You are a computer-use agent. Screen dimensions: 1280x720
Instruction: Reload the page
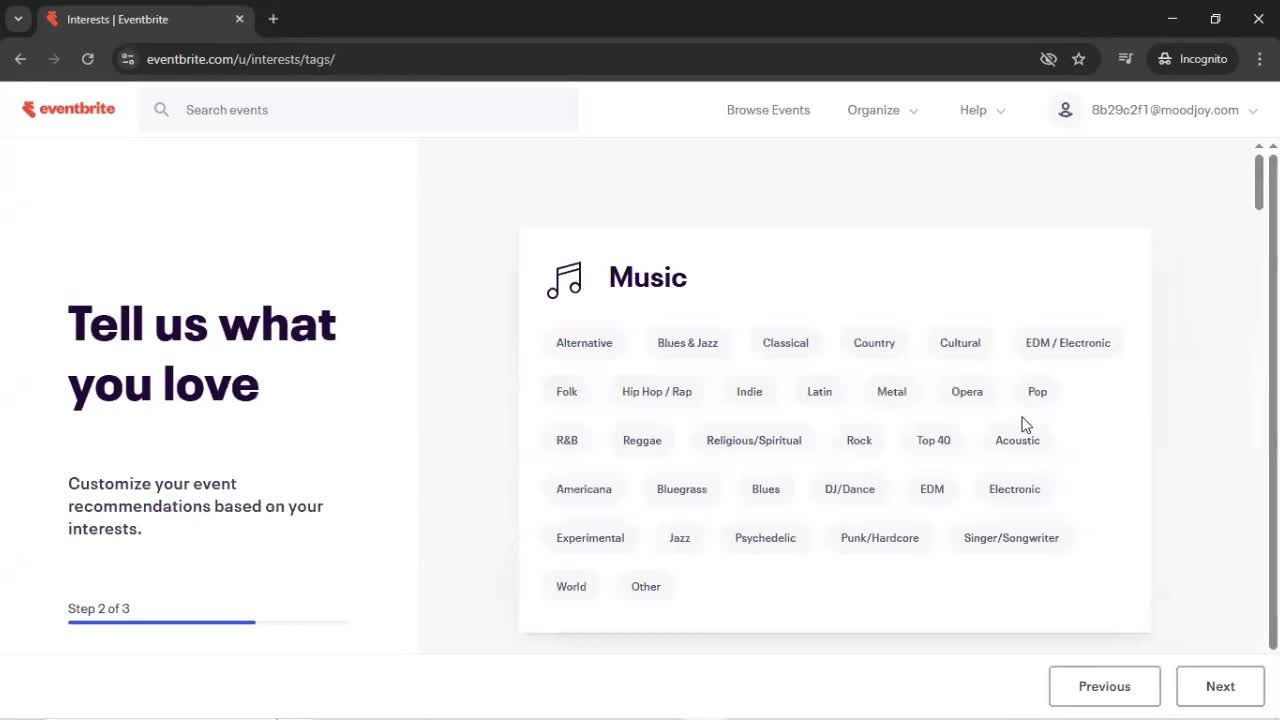point(88,59)
